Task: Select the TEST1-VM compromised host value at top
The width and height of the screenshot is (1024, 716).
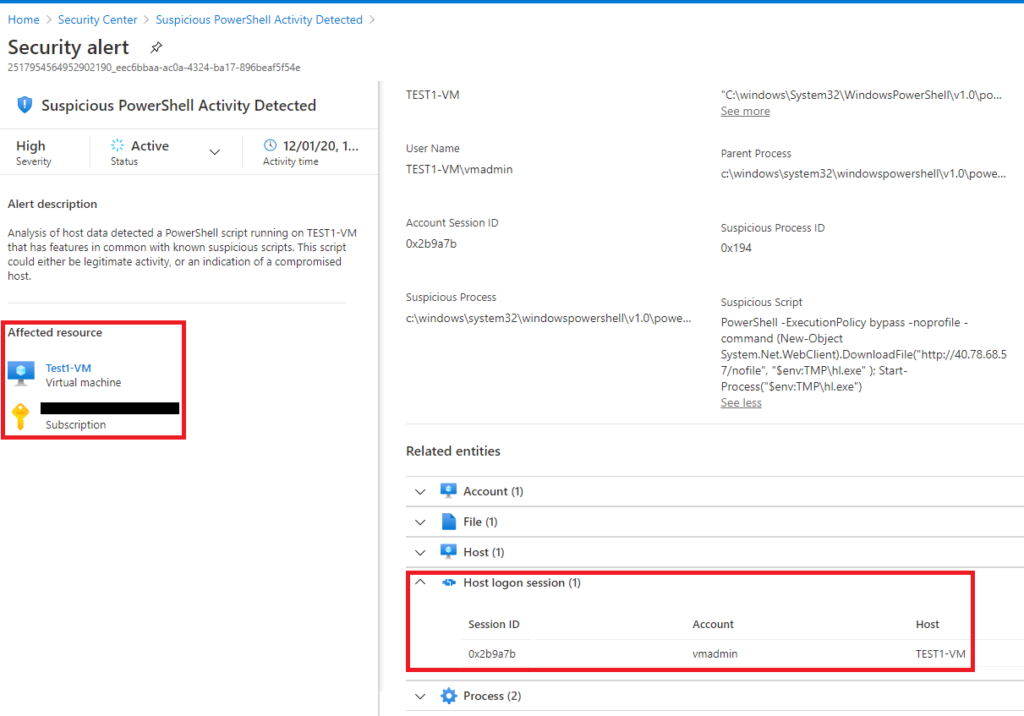Action: (432, 95)
